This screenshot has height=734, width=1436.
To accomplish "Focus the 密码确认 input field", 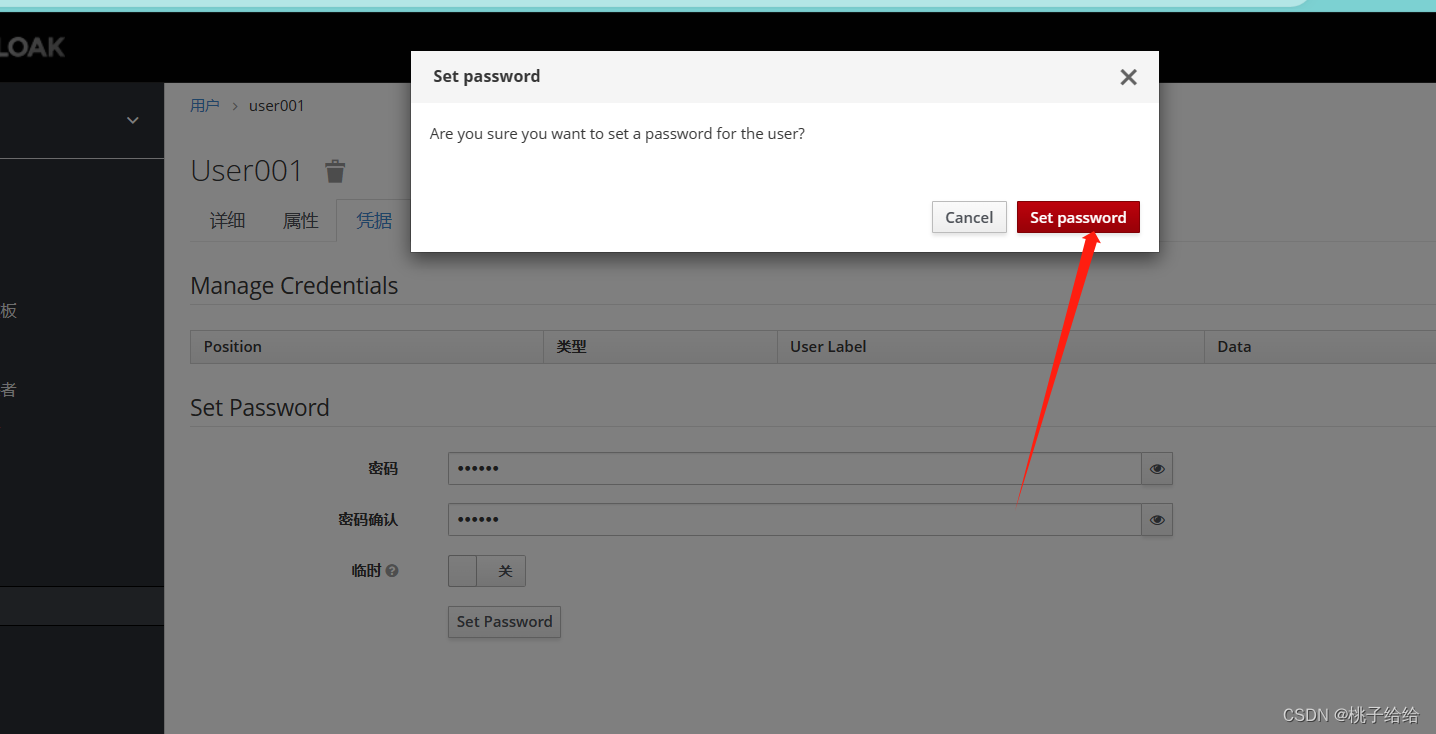I will (795, 519).
